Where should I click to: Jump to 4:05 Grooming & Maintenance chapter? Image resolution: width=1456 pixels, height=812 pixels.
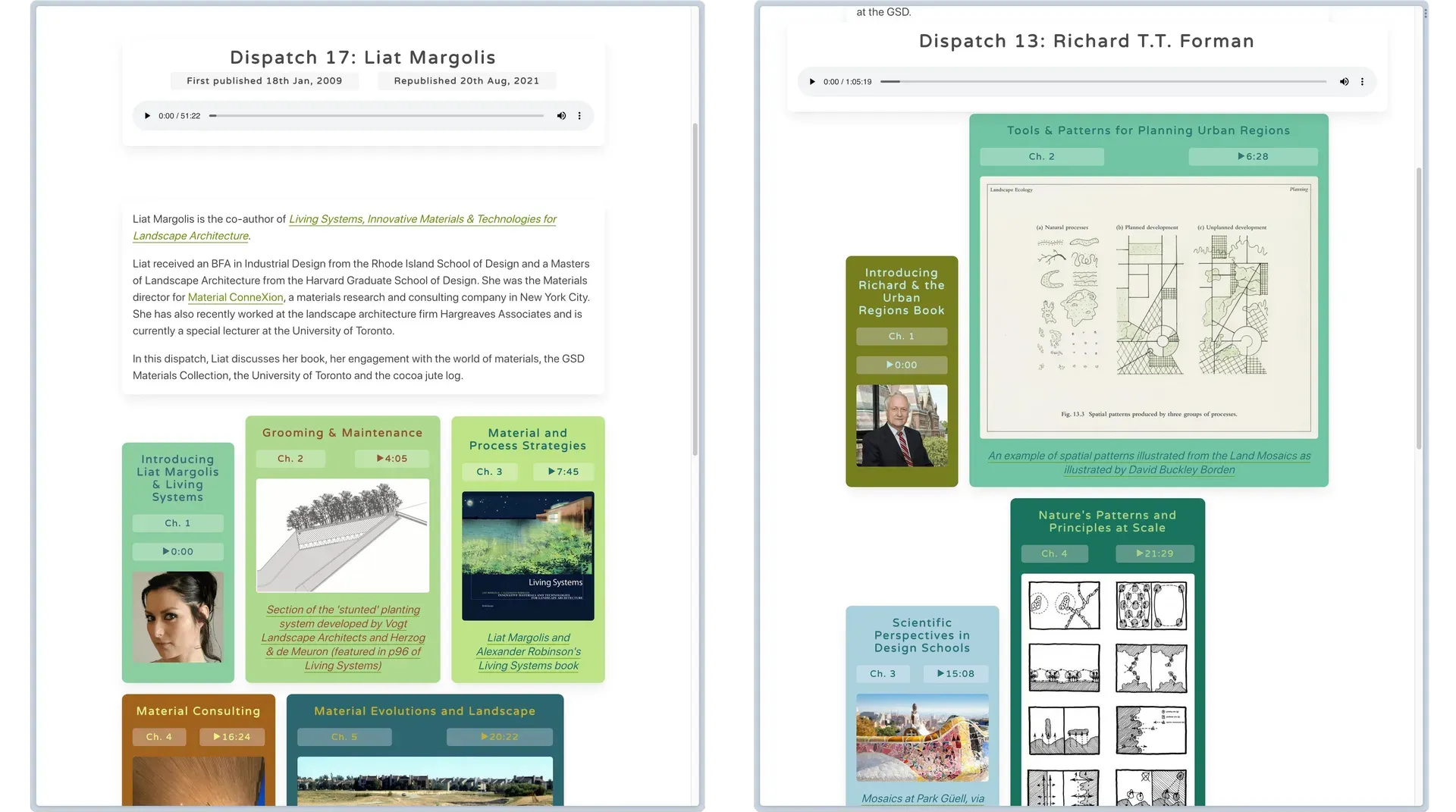[392, 459]
